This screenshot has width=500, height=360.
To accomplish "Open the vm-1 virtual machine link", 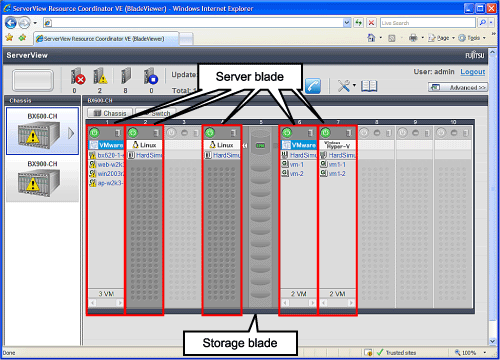I will 297,165.
